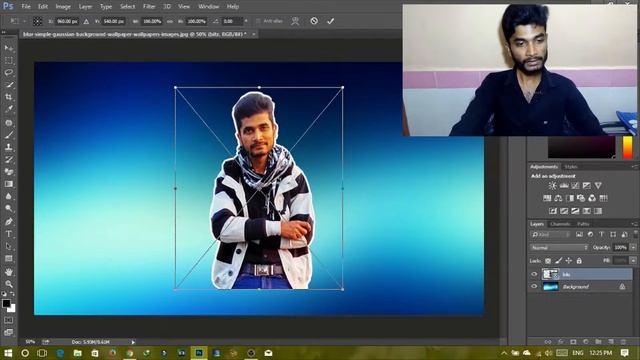Cancel the transform in options bar

click(314, 21)
